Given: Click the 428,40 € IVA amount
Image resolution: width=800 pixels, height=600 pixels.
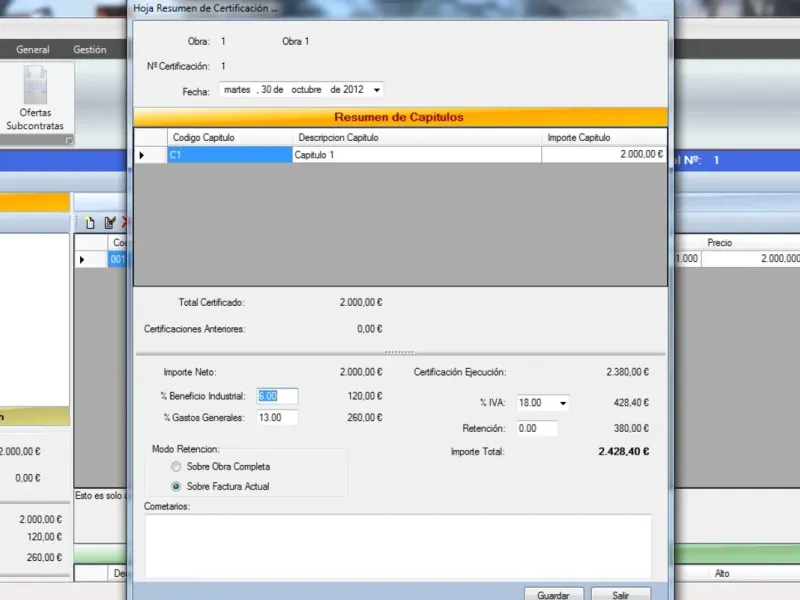Looking at the screenshot, I should pos(631,403).
